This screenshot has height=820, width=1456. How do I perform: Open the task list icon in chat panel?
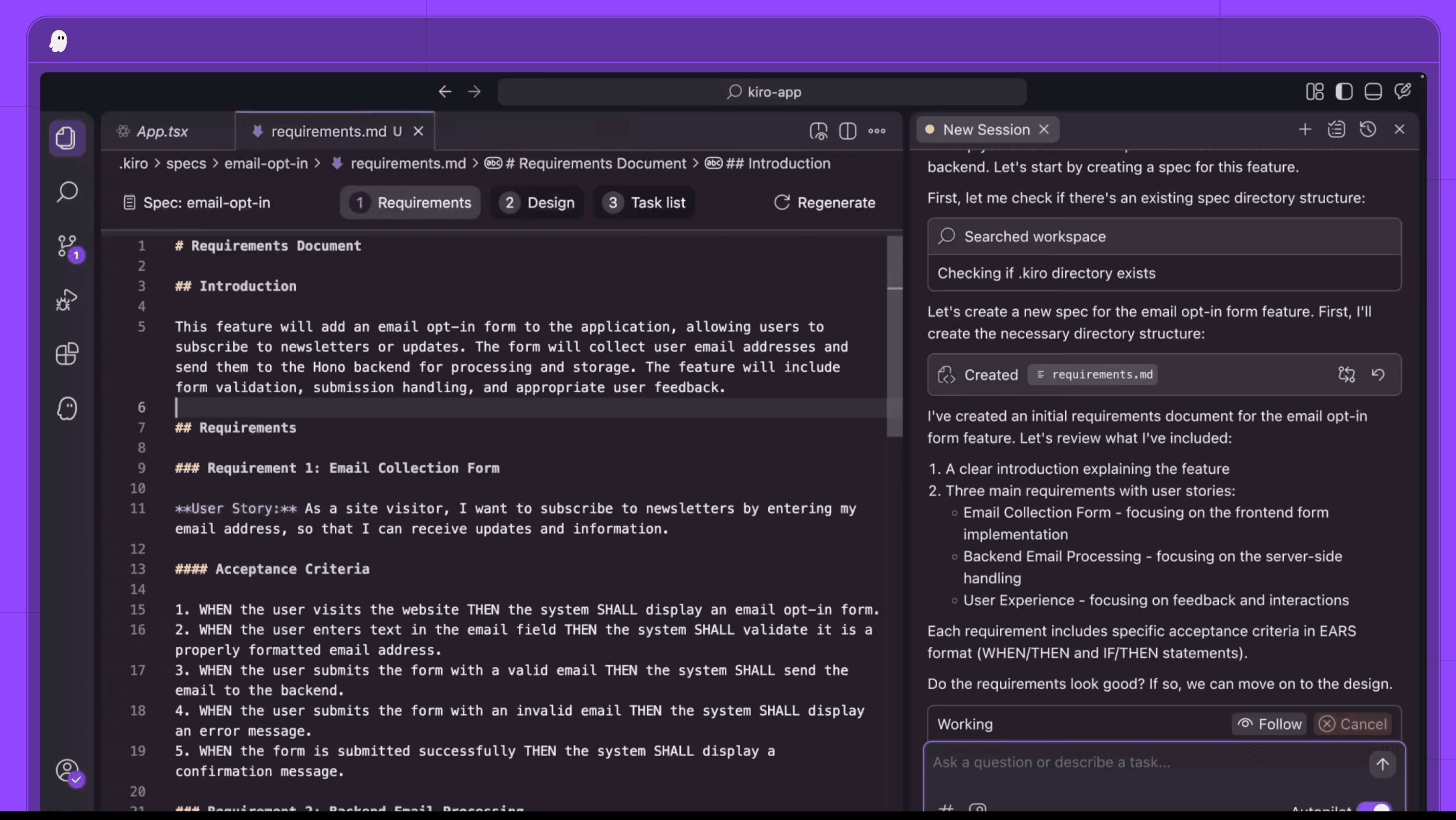pyautogui.click(x=1337, y=130)
